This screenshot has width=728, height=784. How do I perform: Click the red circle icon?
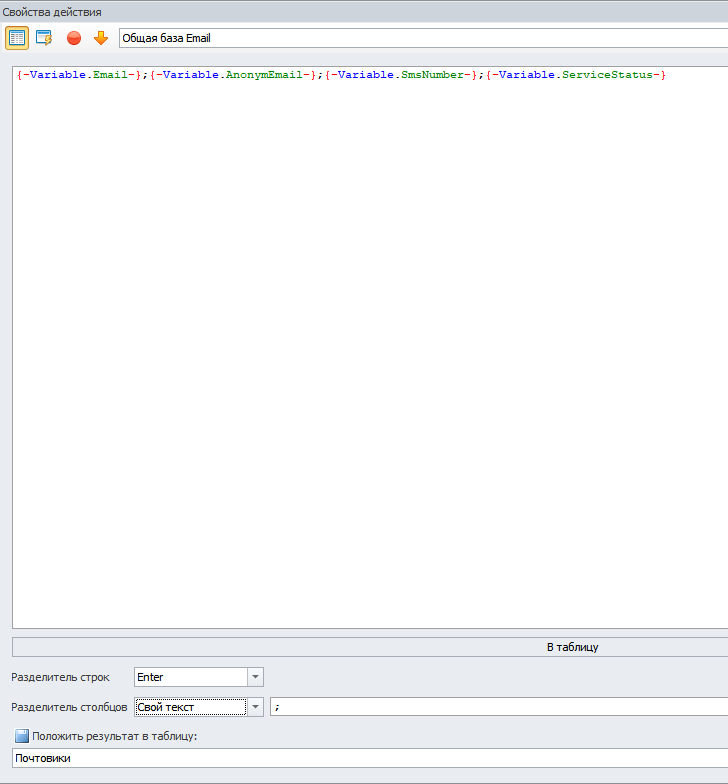[74, 38]
